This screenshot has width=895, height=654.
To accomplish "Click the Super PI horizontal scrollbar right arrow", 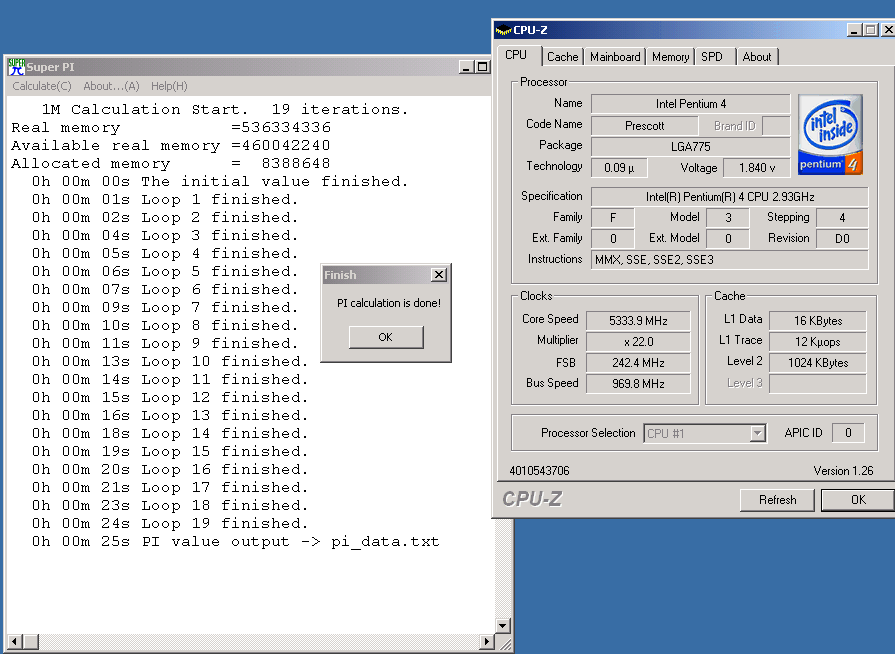I will [487, 641].
